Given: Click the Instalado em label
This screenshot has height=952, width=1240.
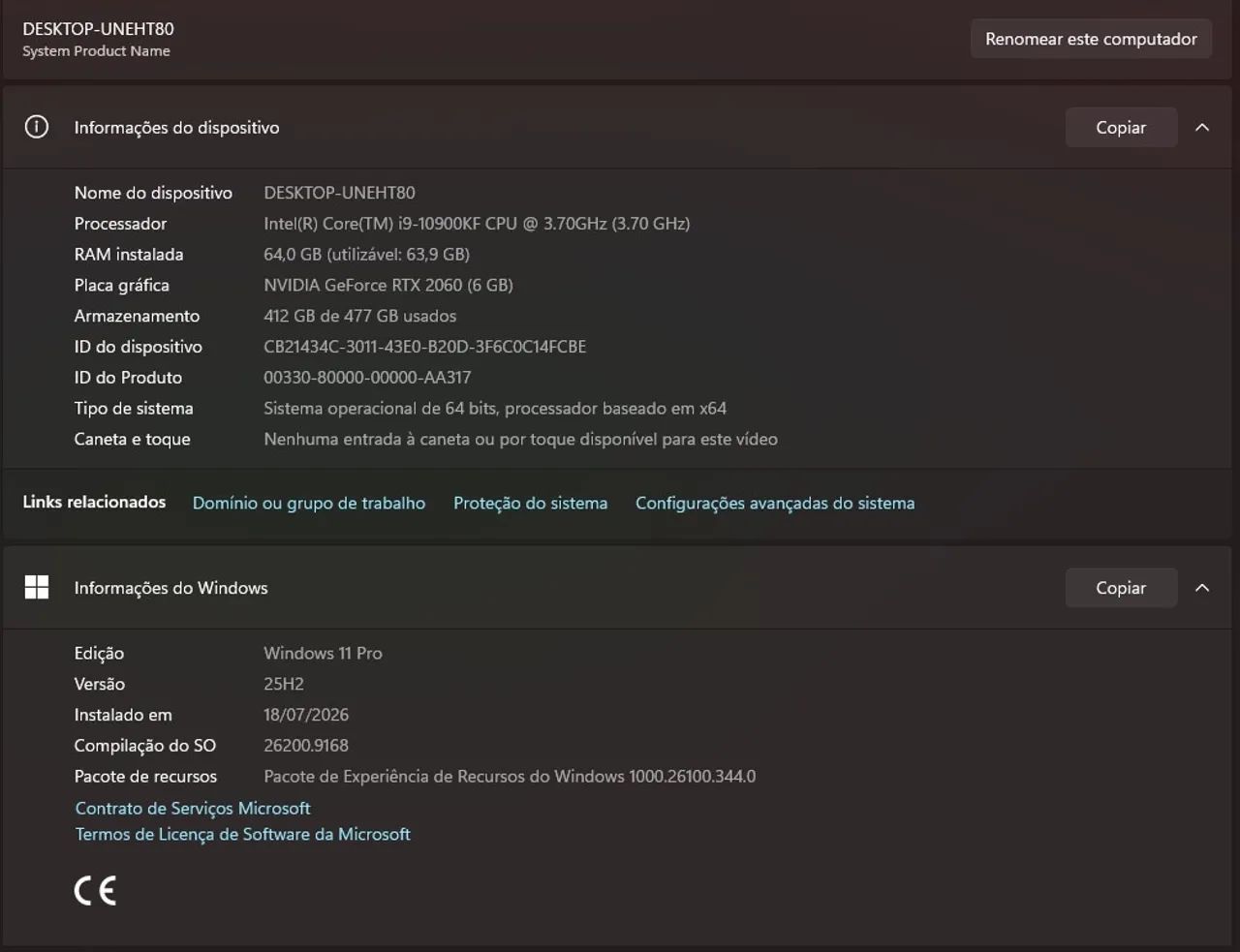Looking at the screenshot, I should (x=123, y=715).
